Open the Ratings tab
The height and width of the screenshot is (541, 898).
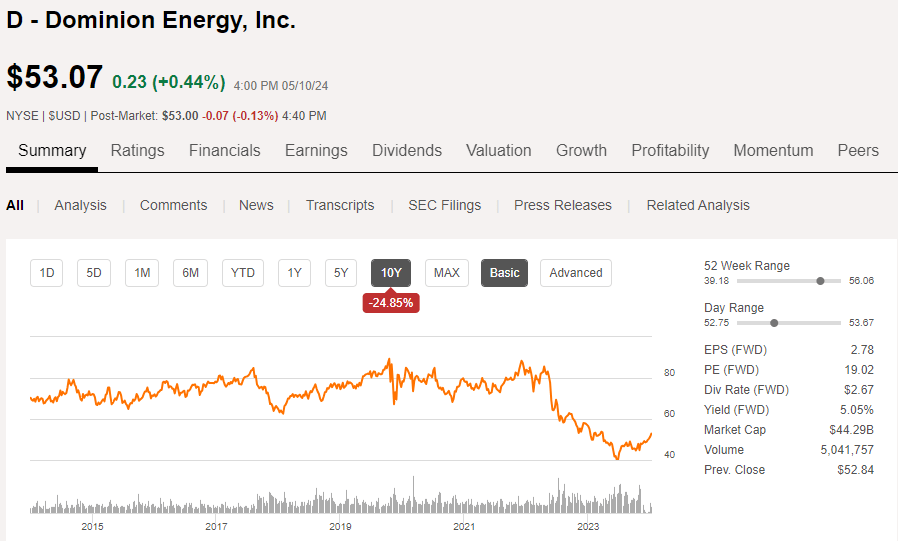[137, 151]
